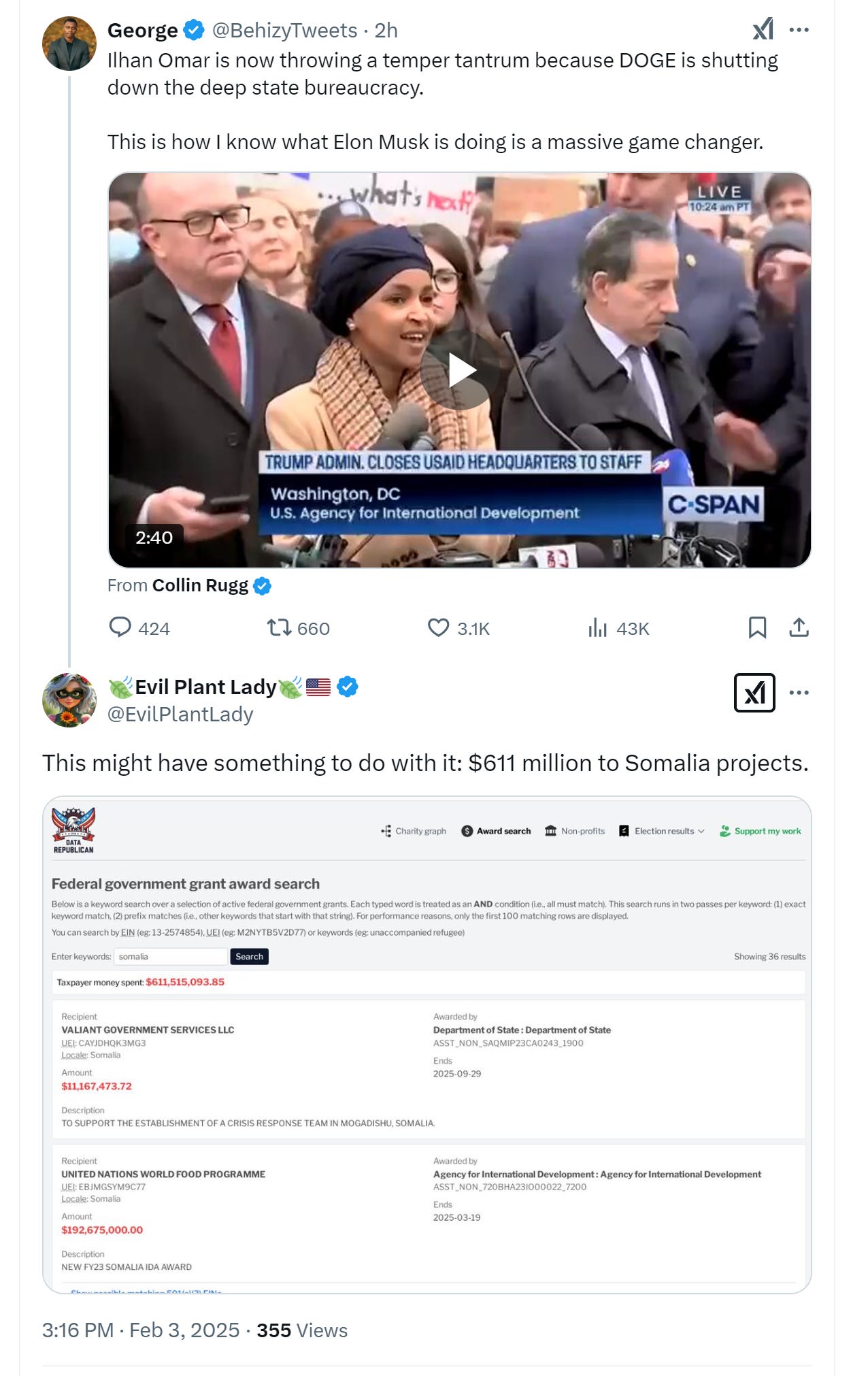
Task: Visit the @EvilPlantLady handle
Action: (180, 714)
